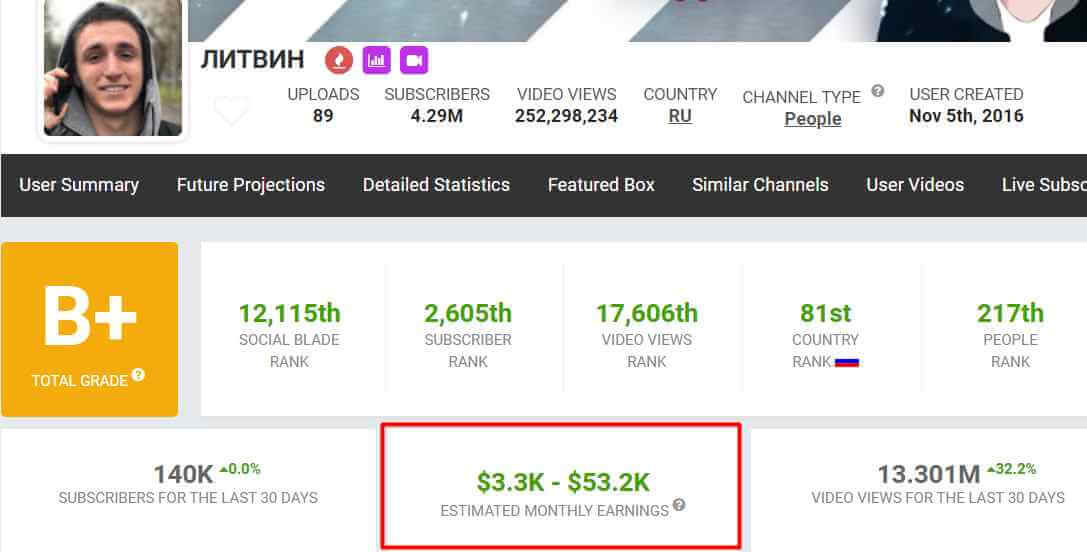Click the channel name ЛИТВИН
Viewport: 1087px width, 552px height.
[252, 60]
